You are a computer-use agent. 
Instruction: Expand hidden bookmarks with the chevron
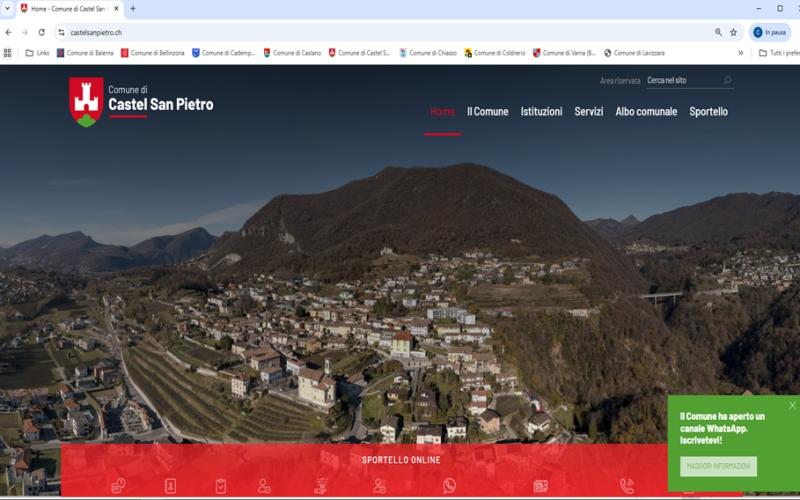tap(741, 53)
